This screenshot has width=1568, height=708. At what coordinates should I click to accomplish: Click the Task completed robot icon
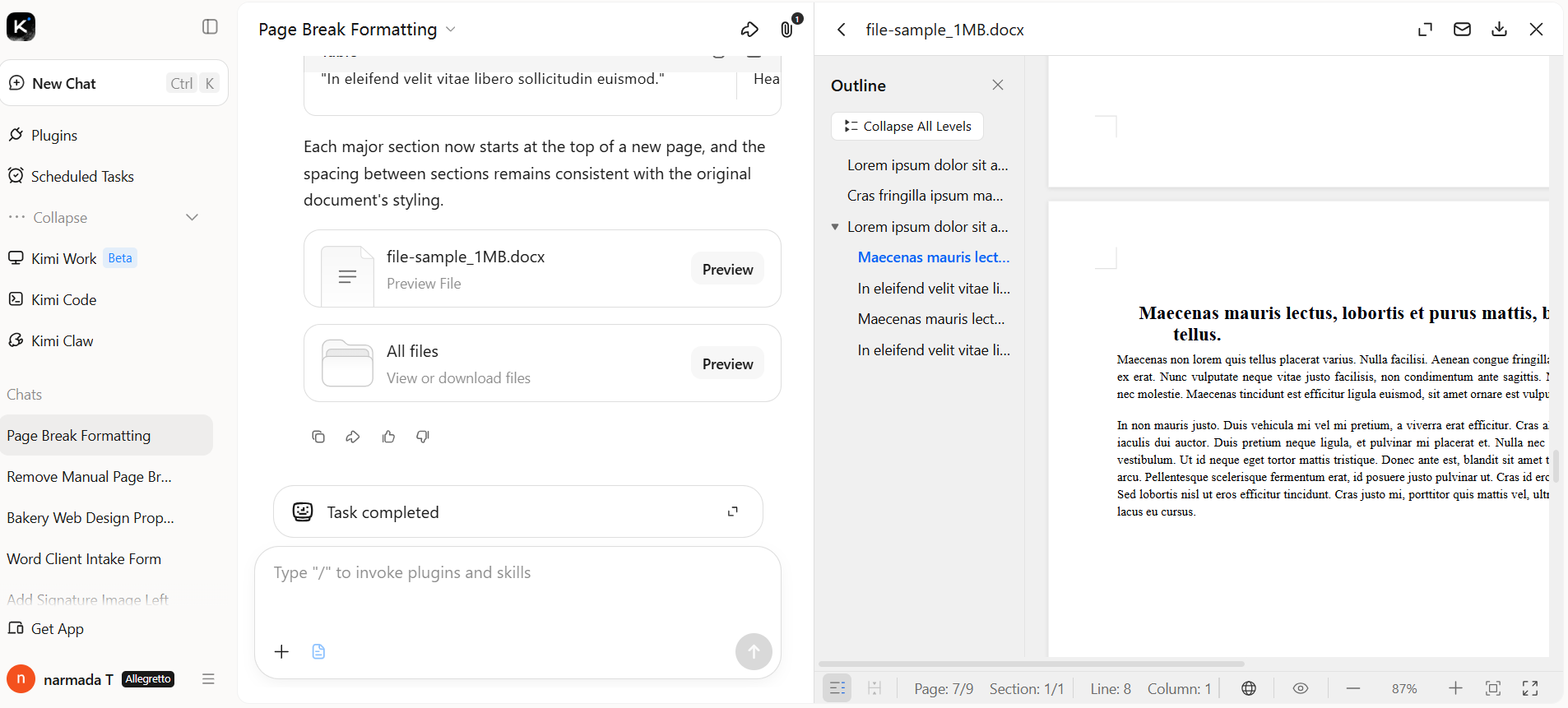pyautogui.click(x=303, y=511)
